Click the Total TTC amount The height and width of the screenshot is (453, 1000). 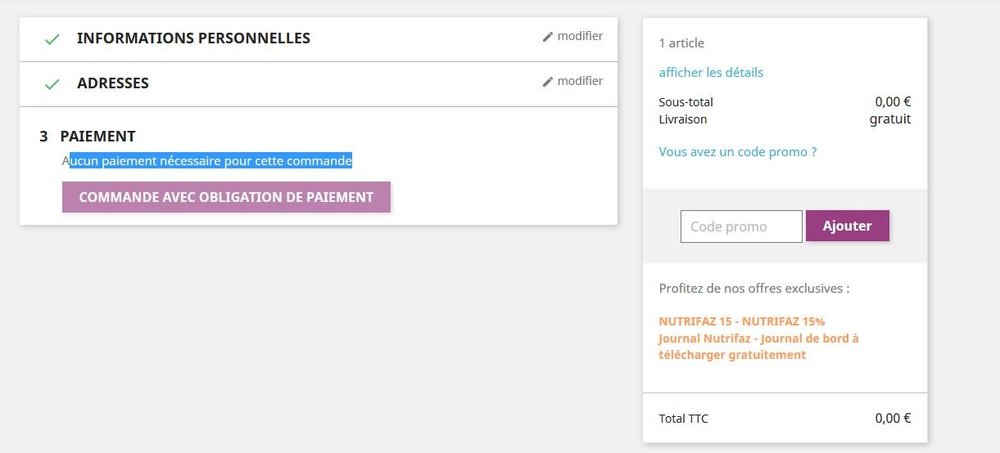click(892, 418)
